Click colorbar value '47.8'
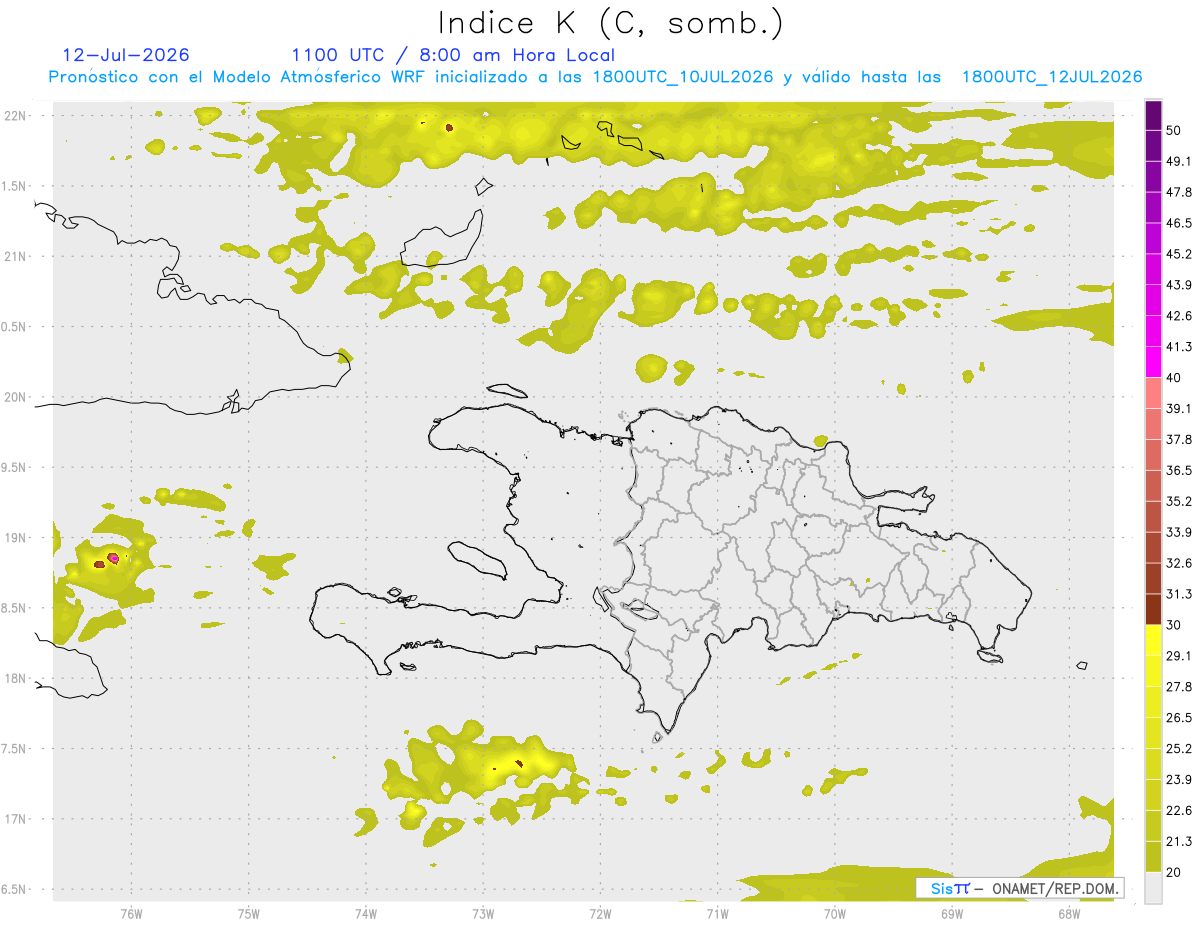1200x927 pixels. point(1179,193)
